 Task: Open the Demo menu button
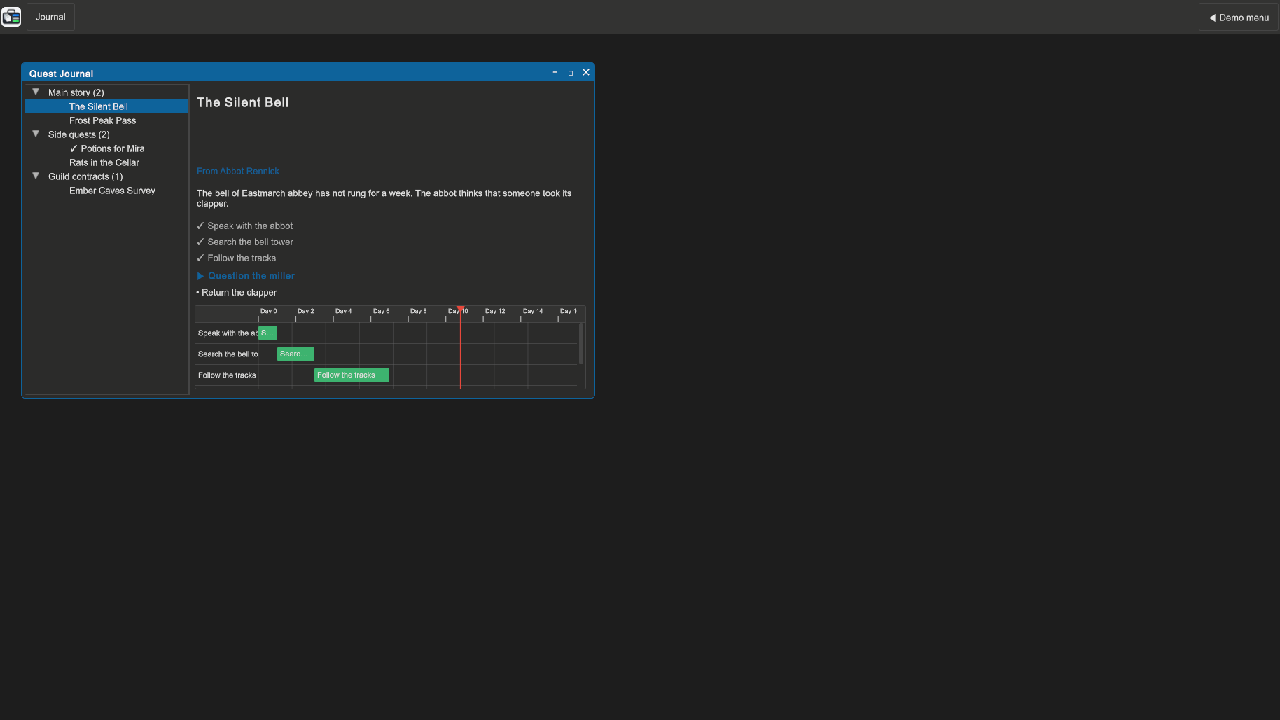coord(1239,17)
